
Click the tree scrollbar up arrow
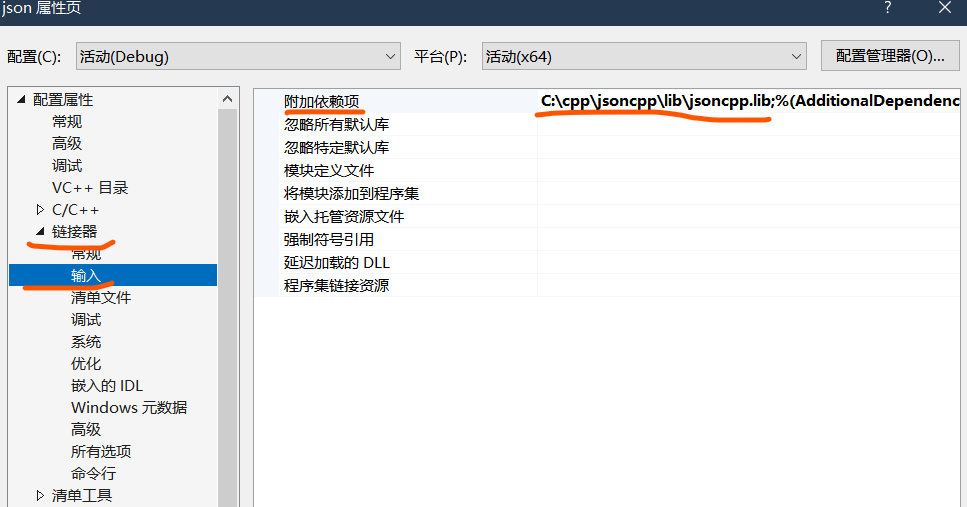coord(228,99)
